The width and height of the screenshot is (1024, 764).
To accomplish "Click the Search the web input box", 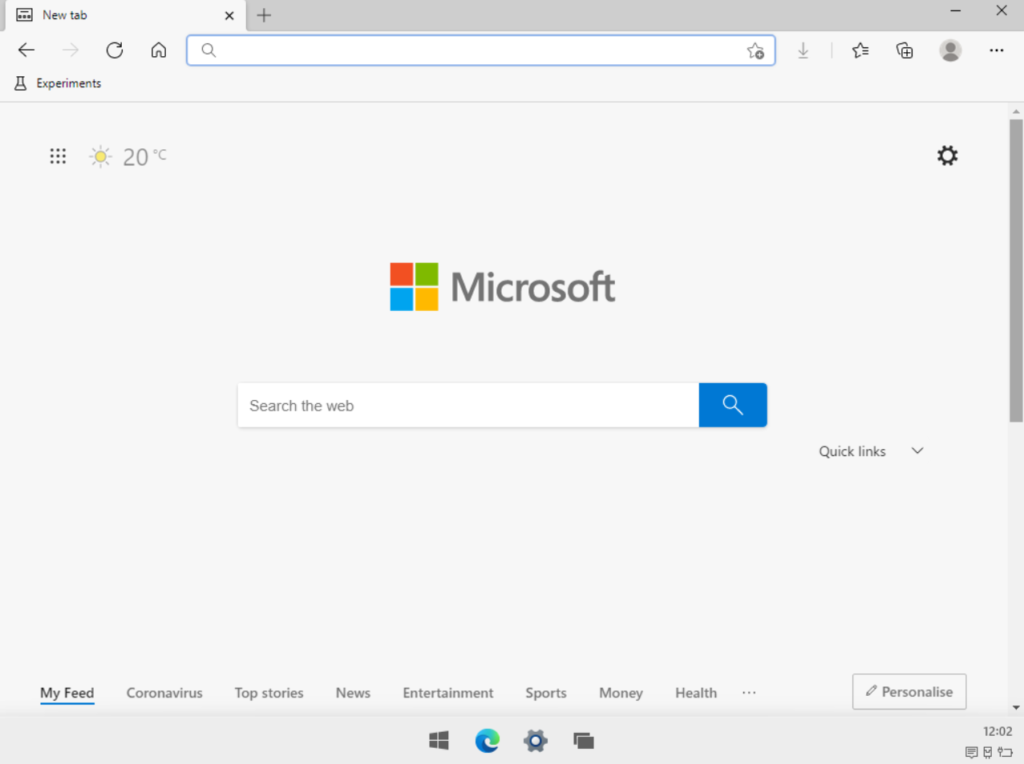I will click(x=450, y=405).
